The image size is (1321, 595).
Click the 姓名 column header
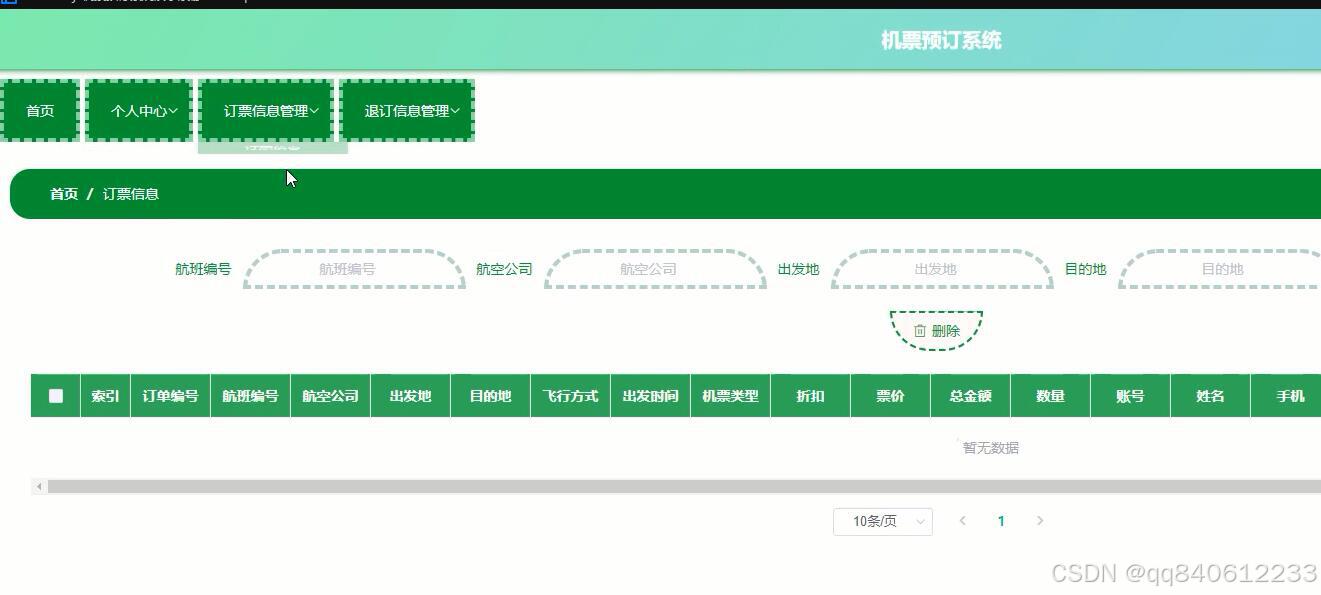click(x=1210, y=396)
